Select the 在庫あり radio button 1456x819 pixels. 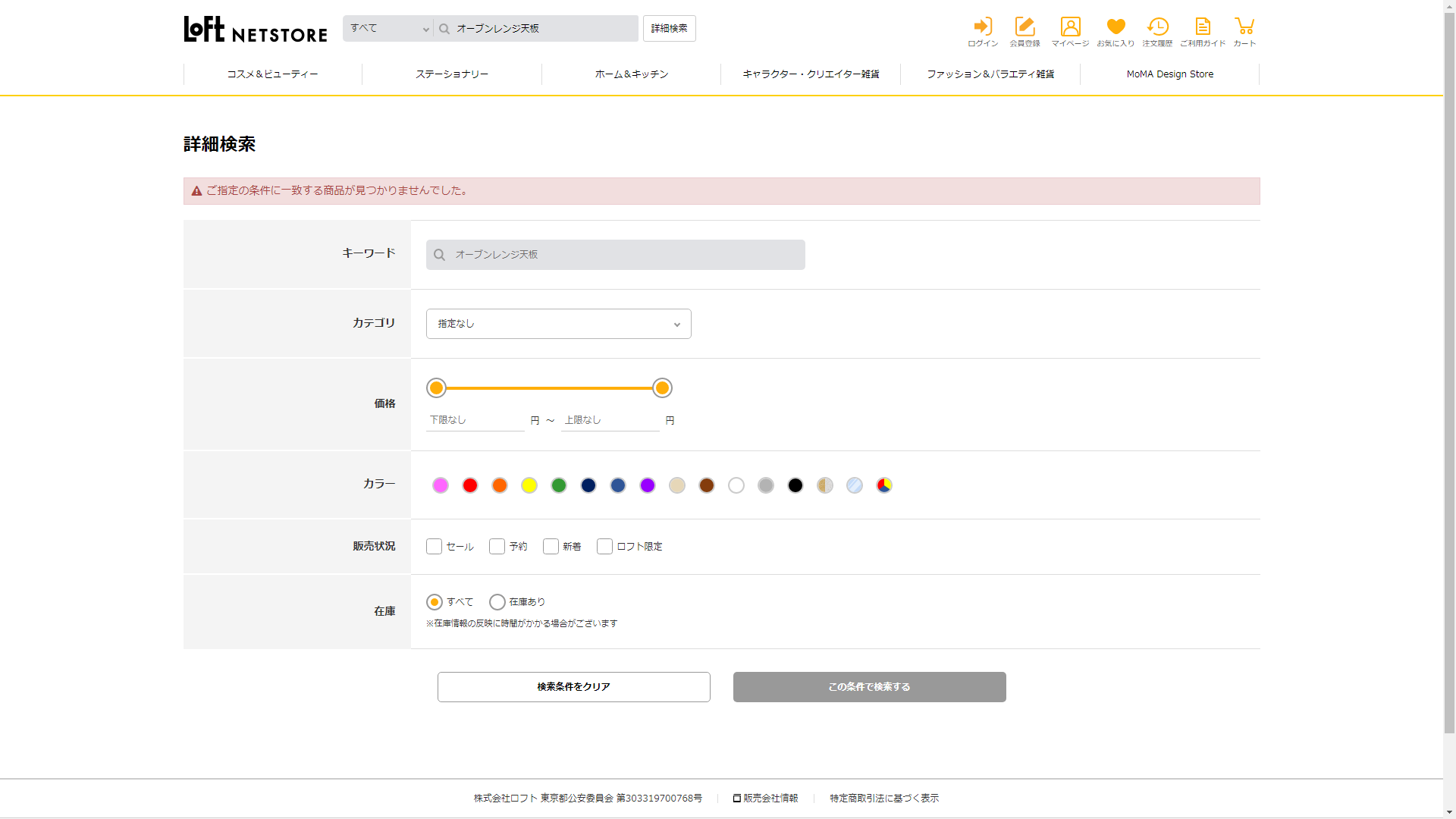click(x=497, y=602)
